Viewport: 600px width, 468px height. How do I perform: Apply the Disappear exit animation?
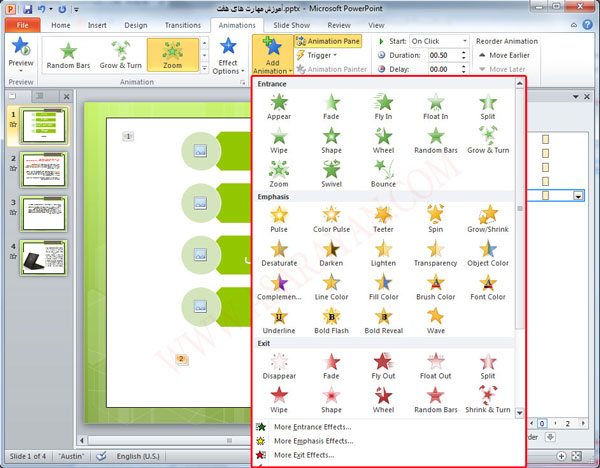click(278, 367)
